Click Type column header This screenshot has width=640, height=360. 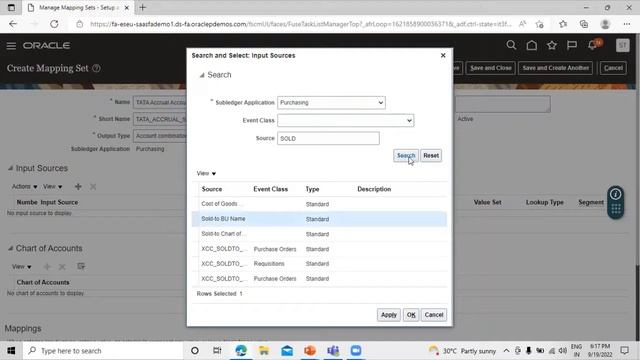[x=312, y=189]
